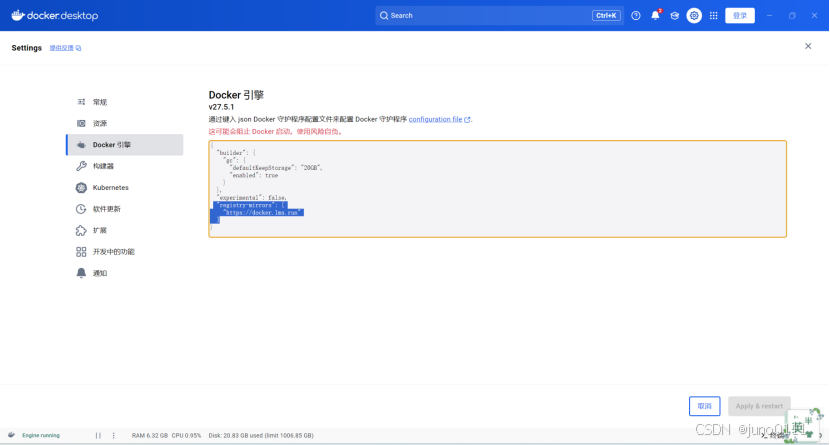Open the 扩展 settings section
The width and height of the screenshot is (830, 445).
pos(125,230)
